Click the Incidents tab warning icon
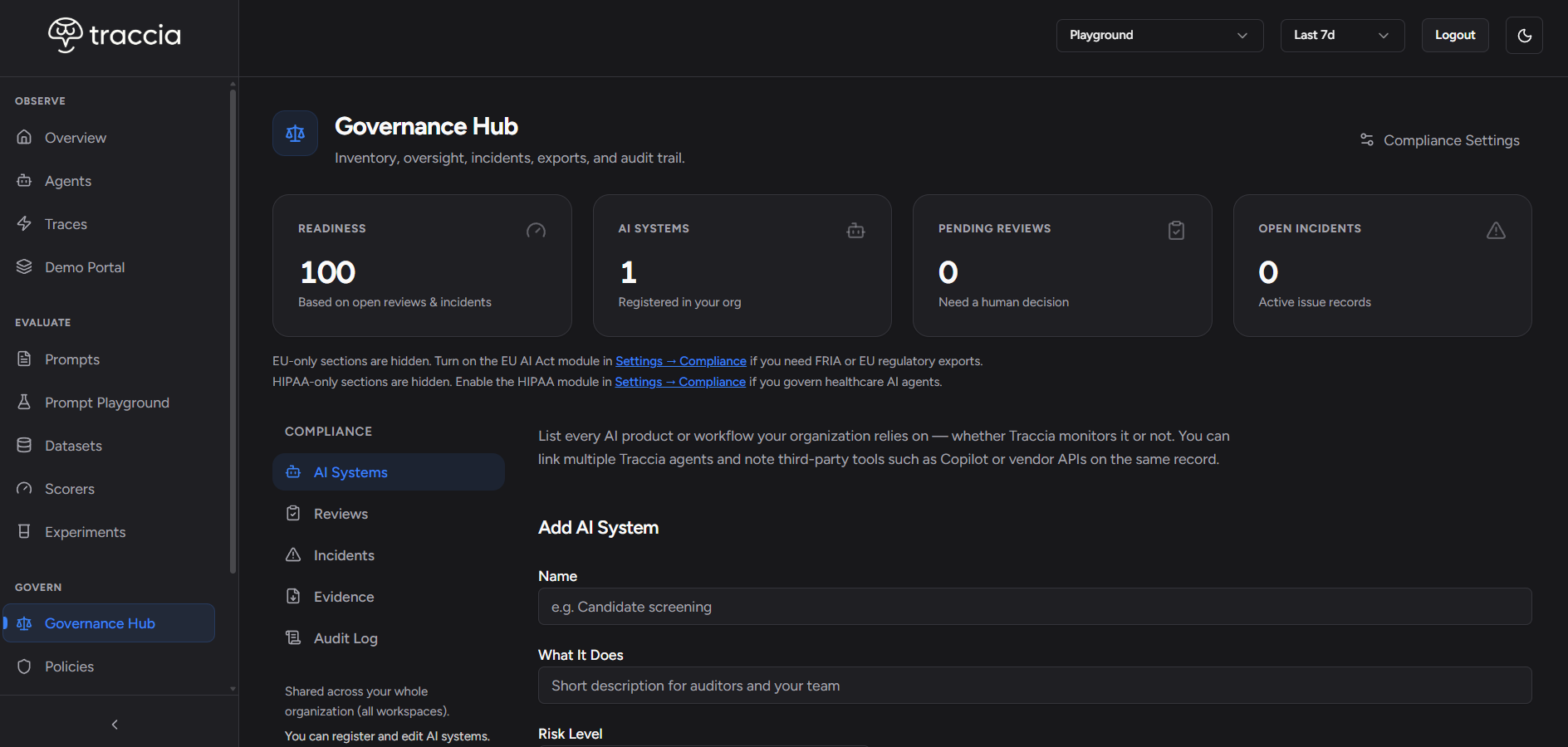1568x747 pixels. (293, 554)
